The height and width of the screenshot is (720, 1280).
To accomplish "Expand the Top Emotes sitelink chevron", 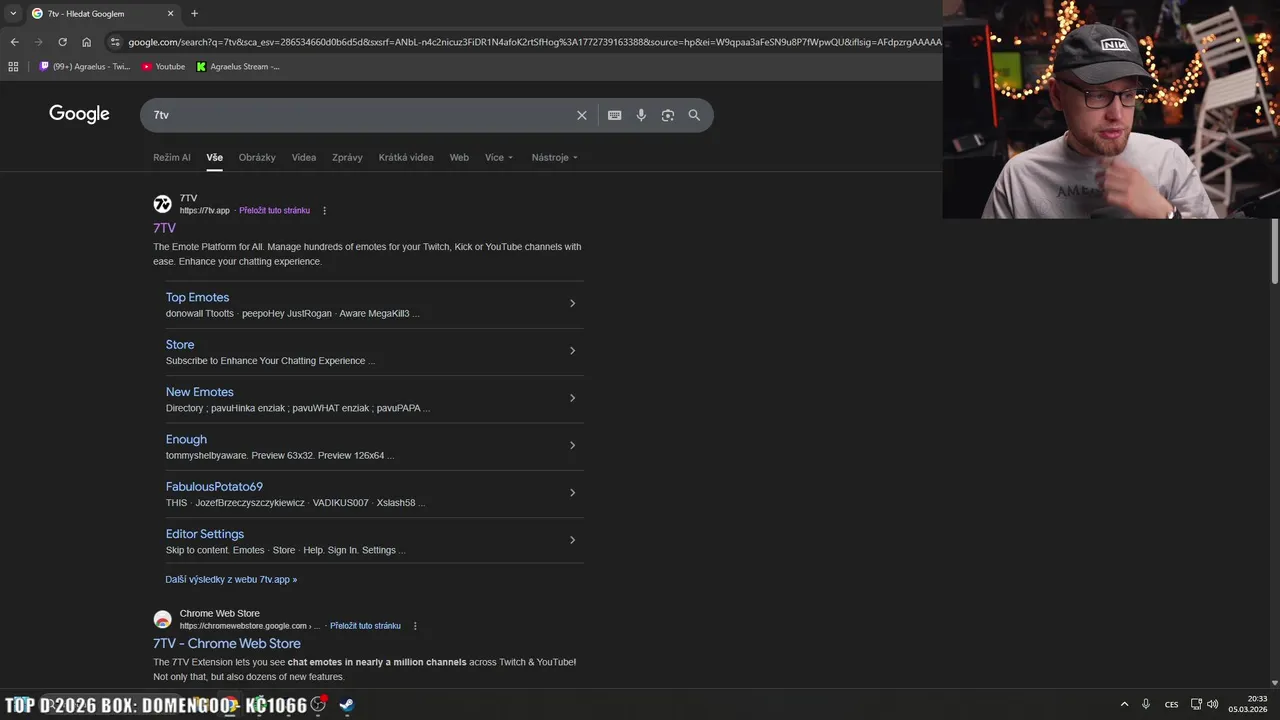I will 572,303.
